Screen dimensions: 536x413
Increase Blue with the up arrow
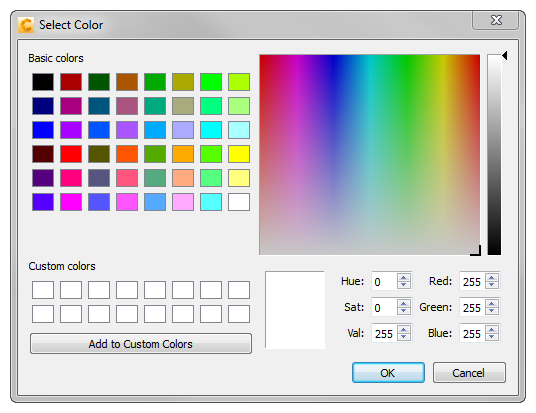click(x=492, y=329)
